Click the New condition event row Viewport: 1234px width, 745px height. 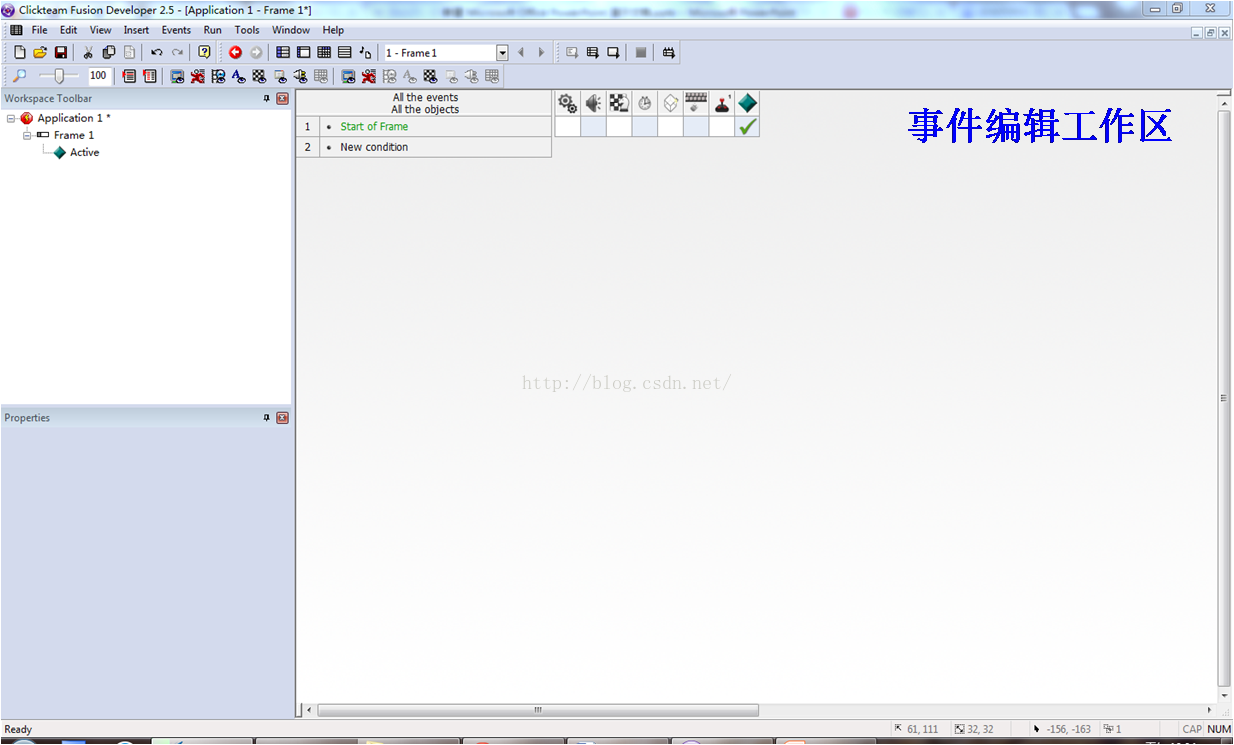373,147
